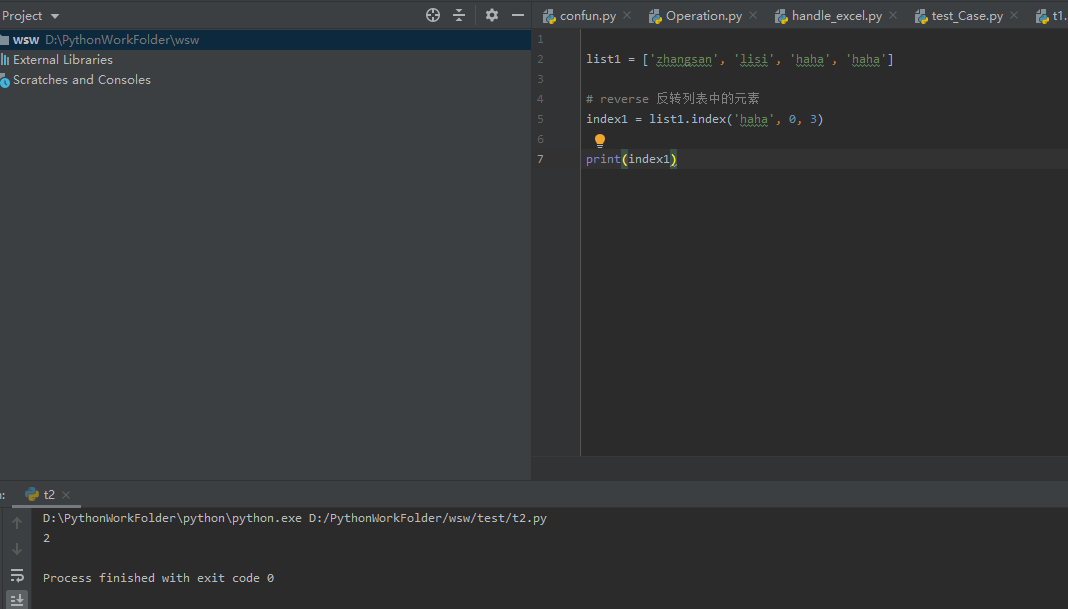The image size is (1068, 609).
Task: Click the line 2 gutter number
Action: 540,59
